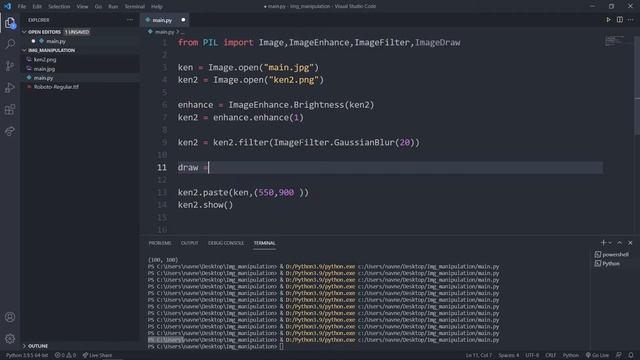Switch to the Output tab
Viewport: 640px width, 360px height.
(189, 243)
